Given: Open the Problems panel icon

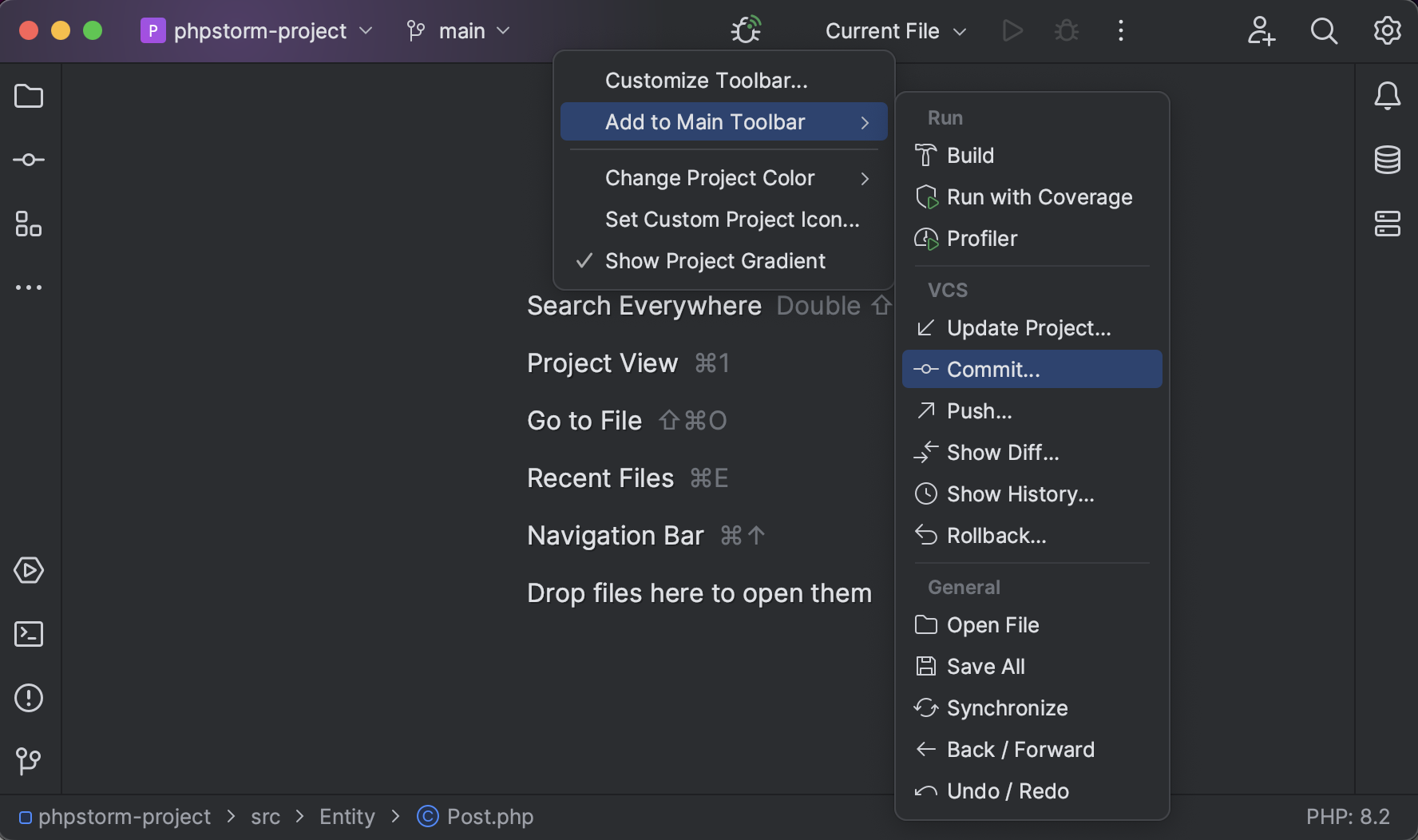Looking at the screenshot, I should pyautogui.click(x=29, y=698).
